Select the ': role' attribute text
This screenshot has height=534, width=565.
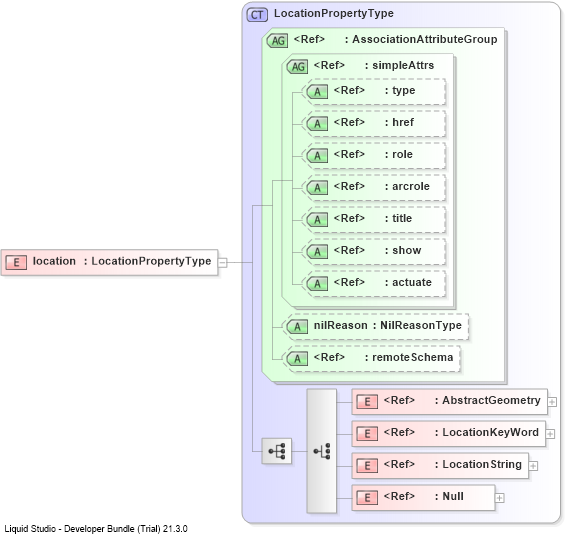tap(398, 154)
